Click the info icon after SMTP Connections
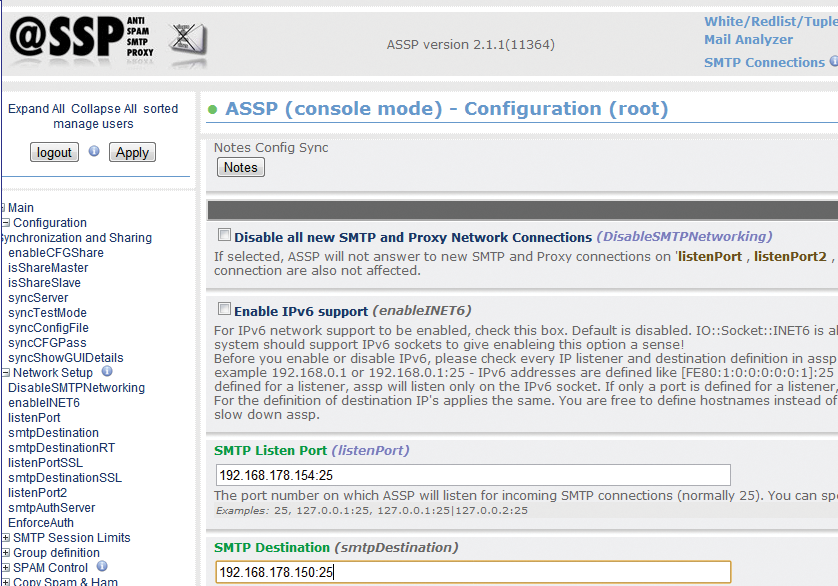Viewport: 838px width, 586px height. pos(832,62)
